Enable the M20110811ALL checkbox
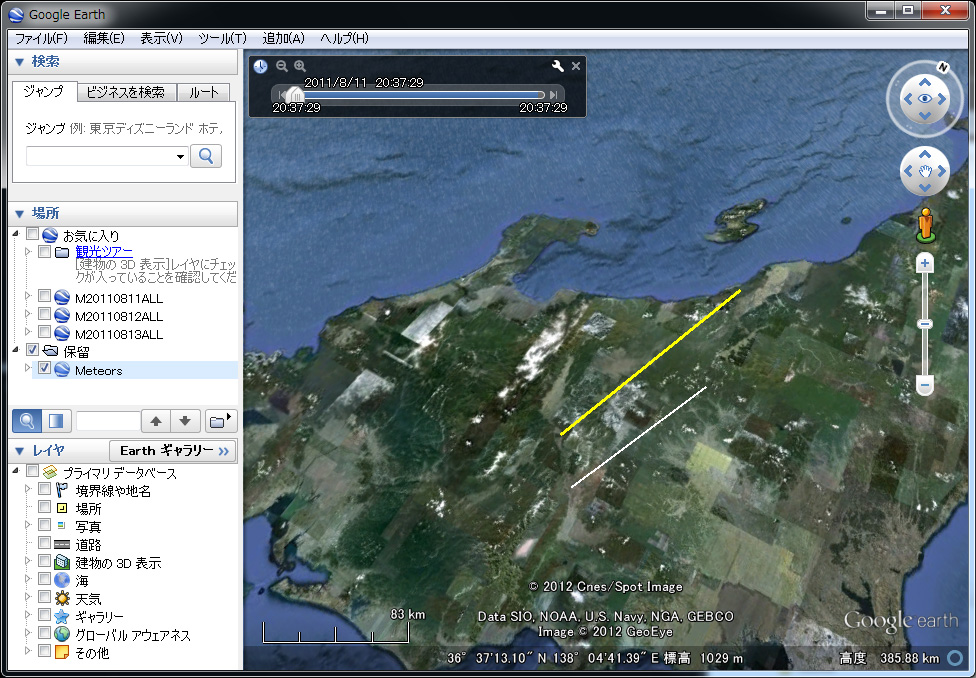Screen dimensions: 976x678 pos(44,297)
